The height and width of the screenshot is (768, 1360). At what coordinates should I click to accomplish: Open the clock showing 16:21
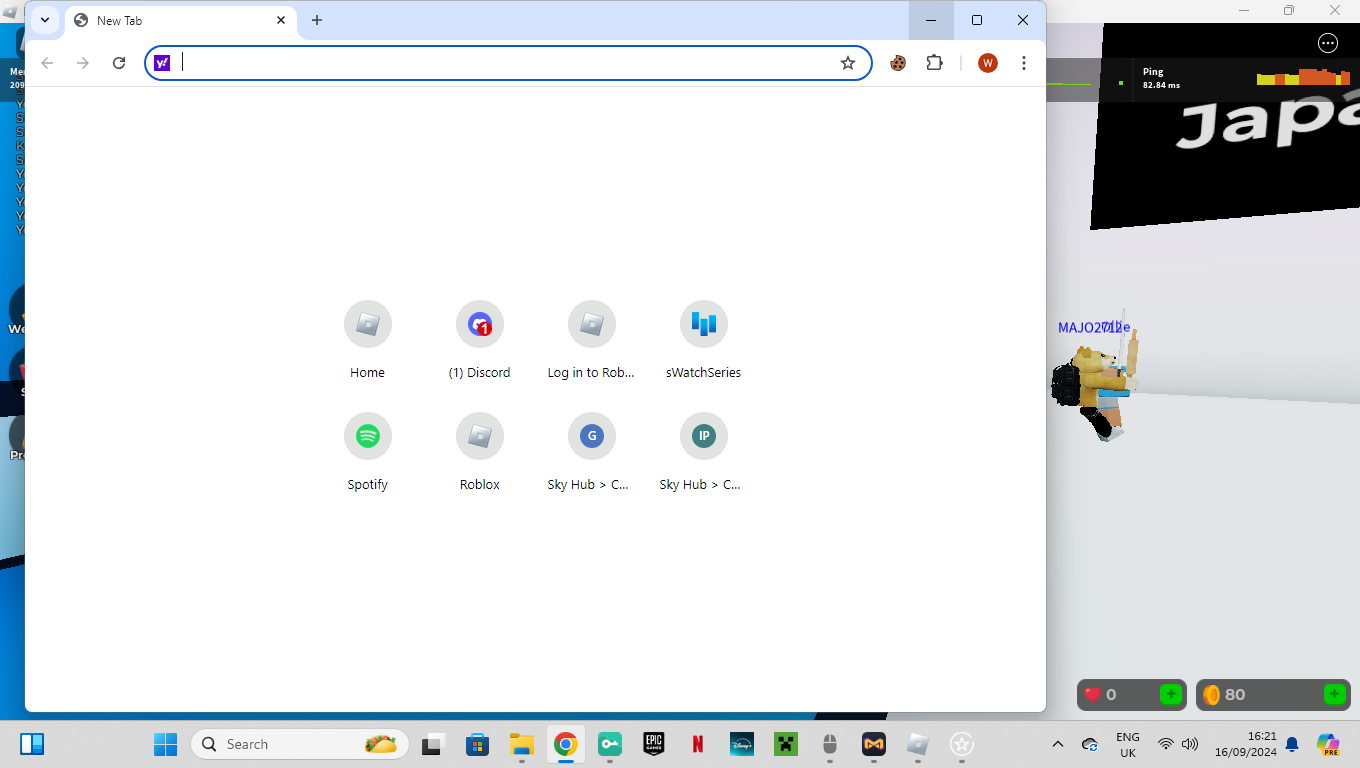tap(1246, 744)
